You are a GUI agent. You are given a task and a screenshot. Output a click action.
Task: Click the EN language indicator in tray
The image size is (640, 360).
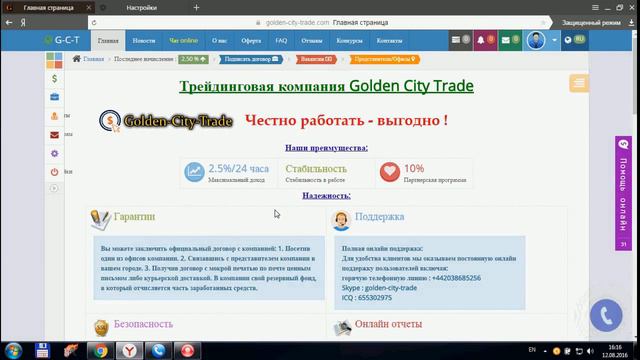(x=532, y=350)
